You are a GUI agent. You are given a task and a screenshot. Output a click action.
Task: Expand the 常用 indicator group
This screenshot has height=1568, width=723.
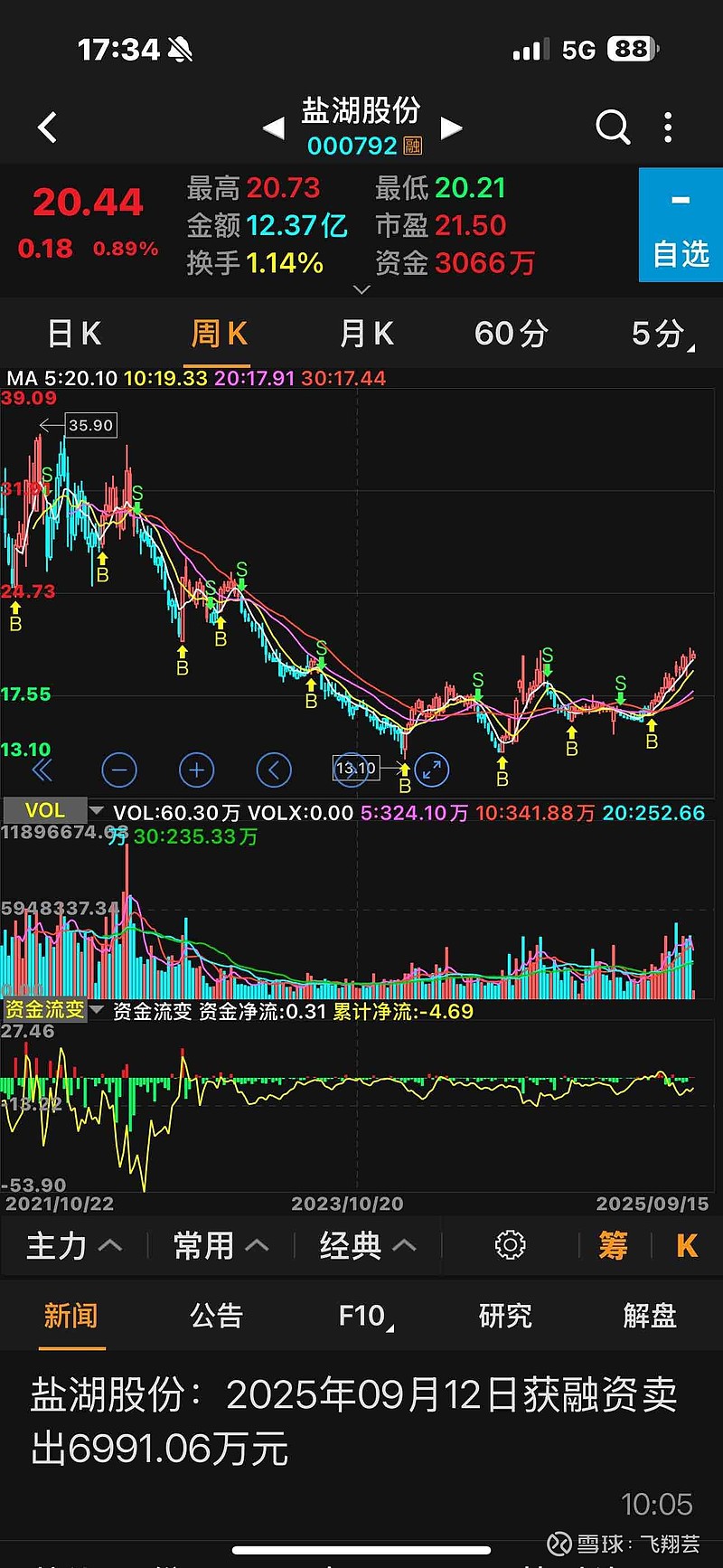click(221, 1246)
